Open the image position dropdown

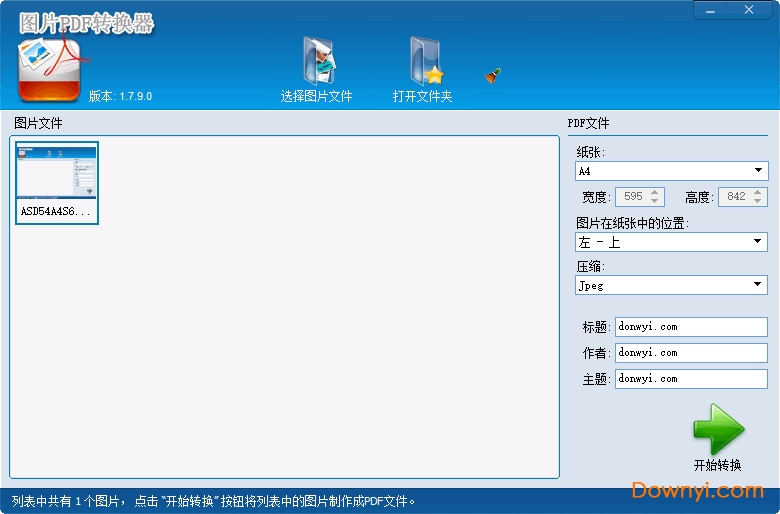pos(672,242)
